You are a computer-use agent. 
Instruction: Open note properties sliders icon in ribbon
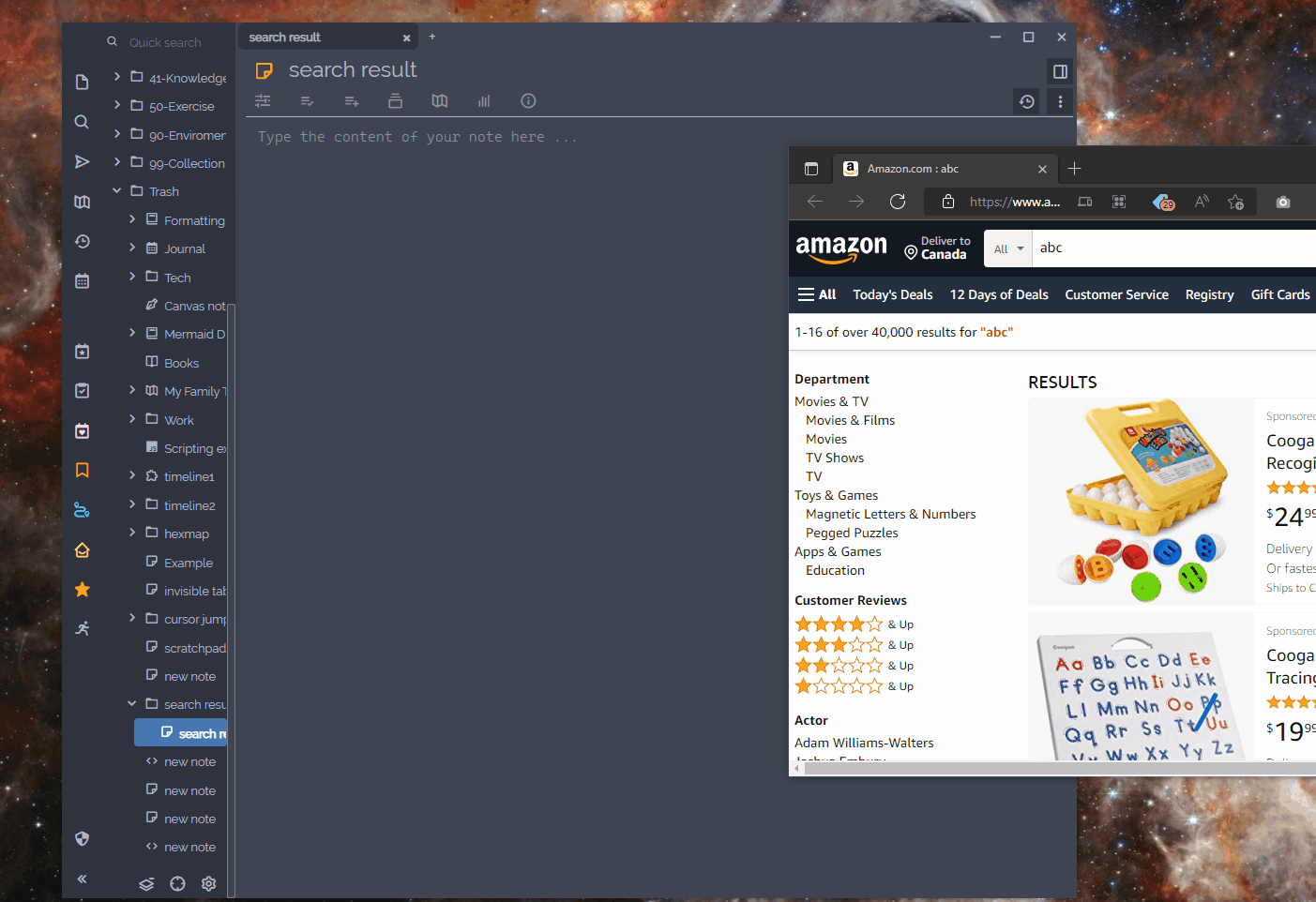263,100
